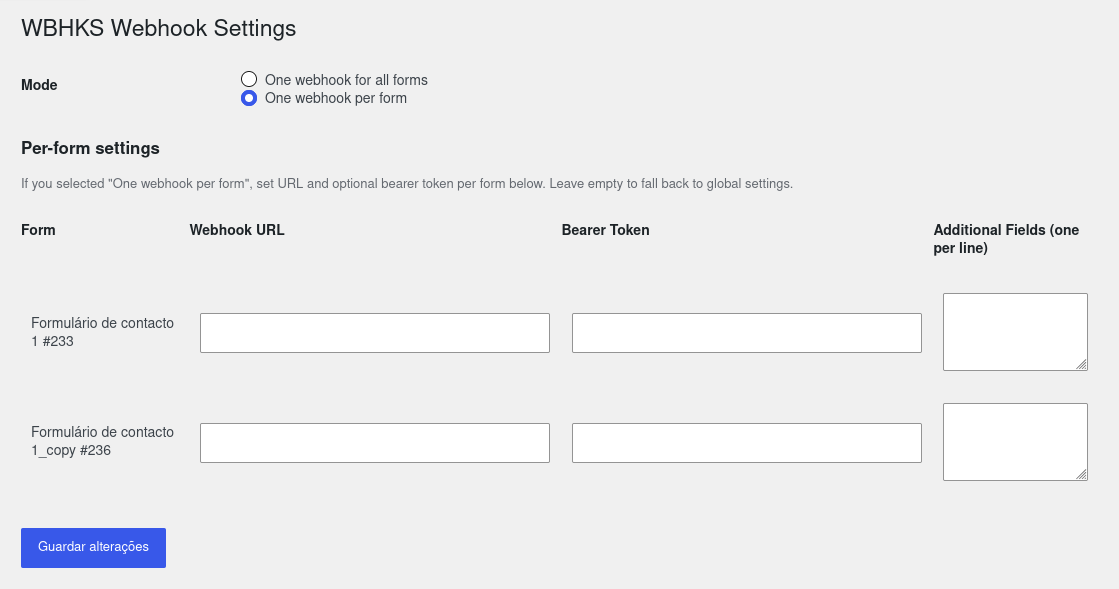Click the Guardar alterações button
The height and width of the screenshot is (589, 1119).
[x=93, y=548]
